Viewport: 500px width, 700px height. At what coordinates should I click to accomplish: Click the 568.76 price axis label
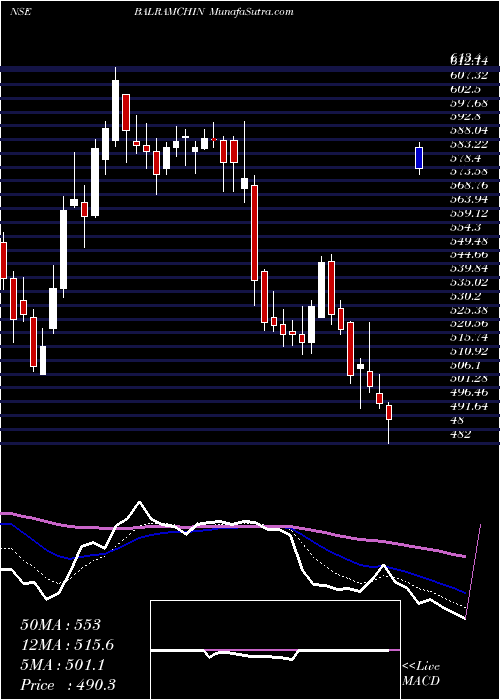pos(469,185)
